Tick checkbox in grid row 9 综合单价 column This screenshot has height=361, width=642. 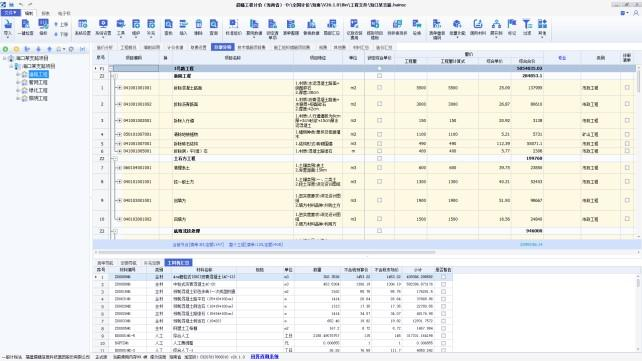click(x=380, y=200)
